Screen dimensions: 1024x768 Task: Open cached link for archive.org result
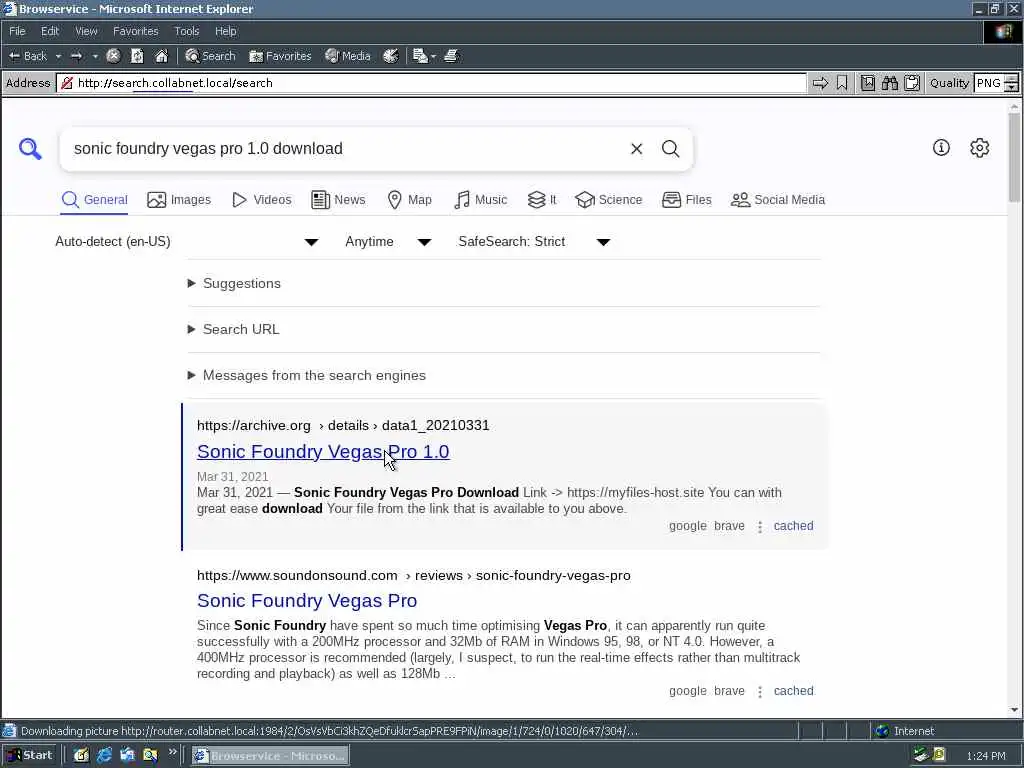tap(793, 526)
